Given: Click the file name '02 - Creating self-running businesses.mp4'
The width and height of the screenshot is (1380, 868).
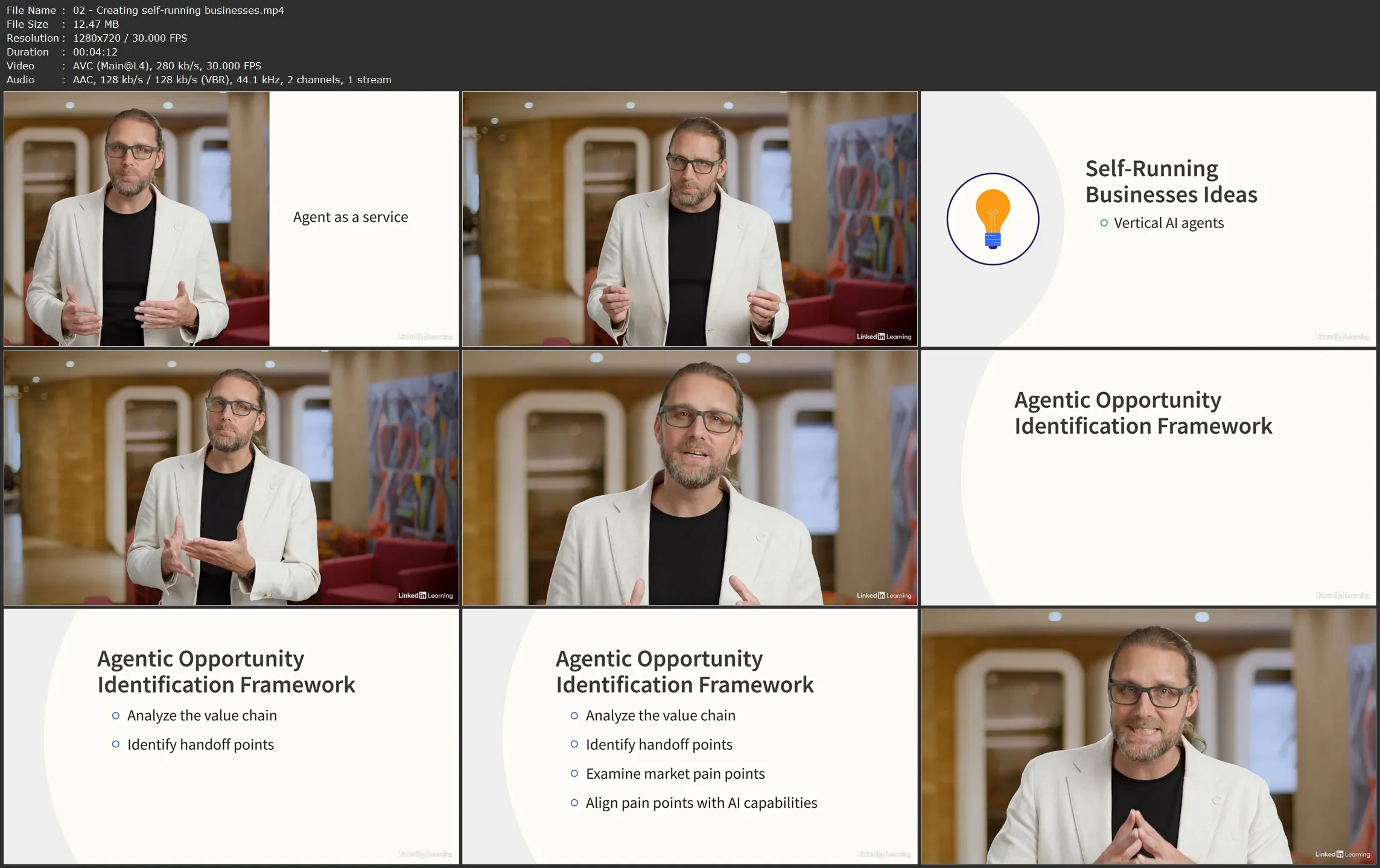Looking at the screenshot, I should [179, 10].
